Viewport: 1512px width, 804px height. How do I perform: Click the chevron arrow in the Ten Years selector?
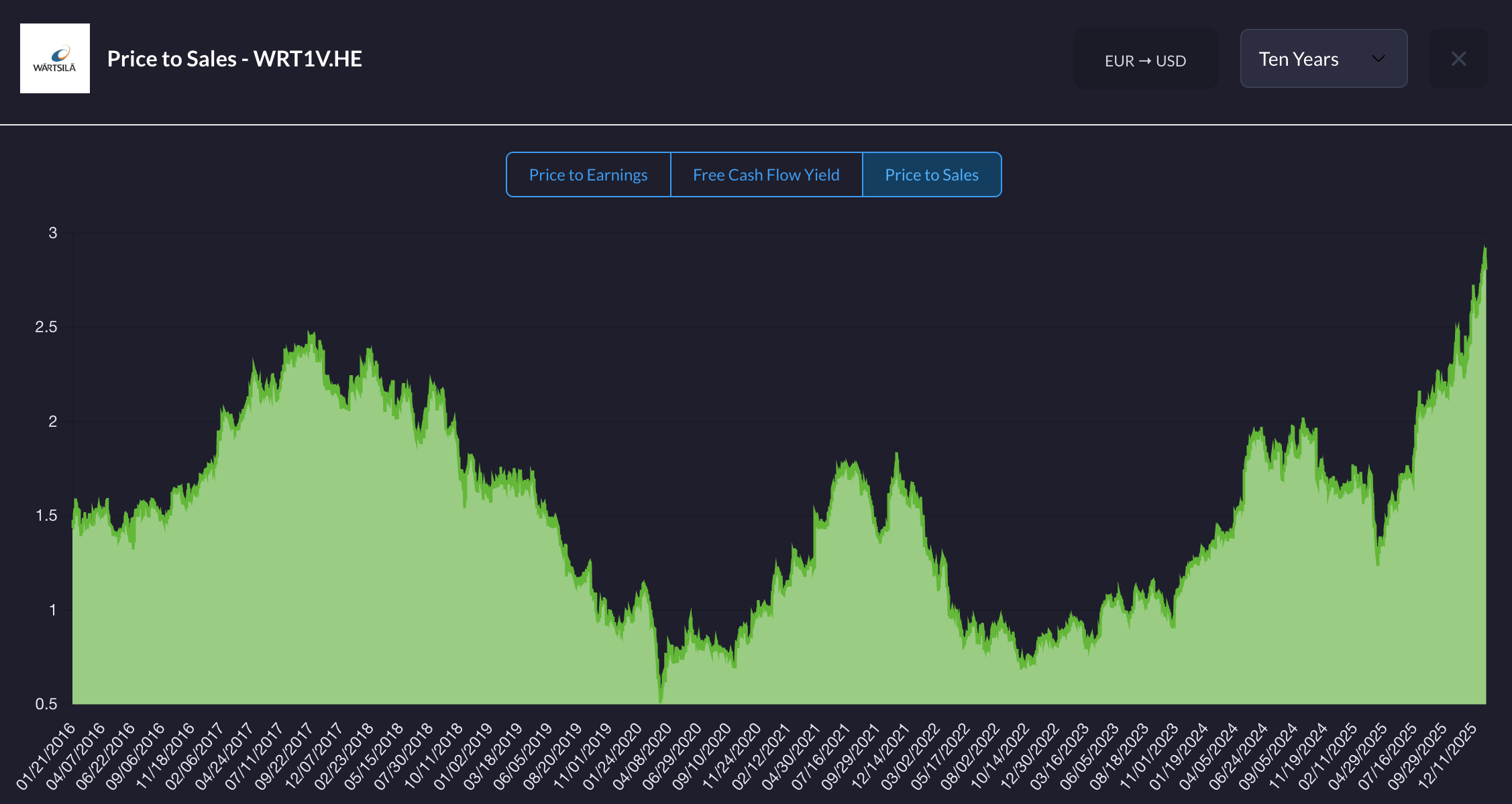[x=1378, y=59]
